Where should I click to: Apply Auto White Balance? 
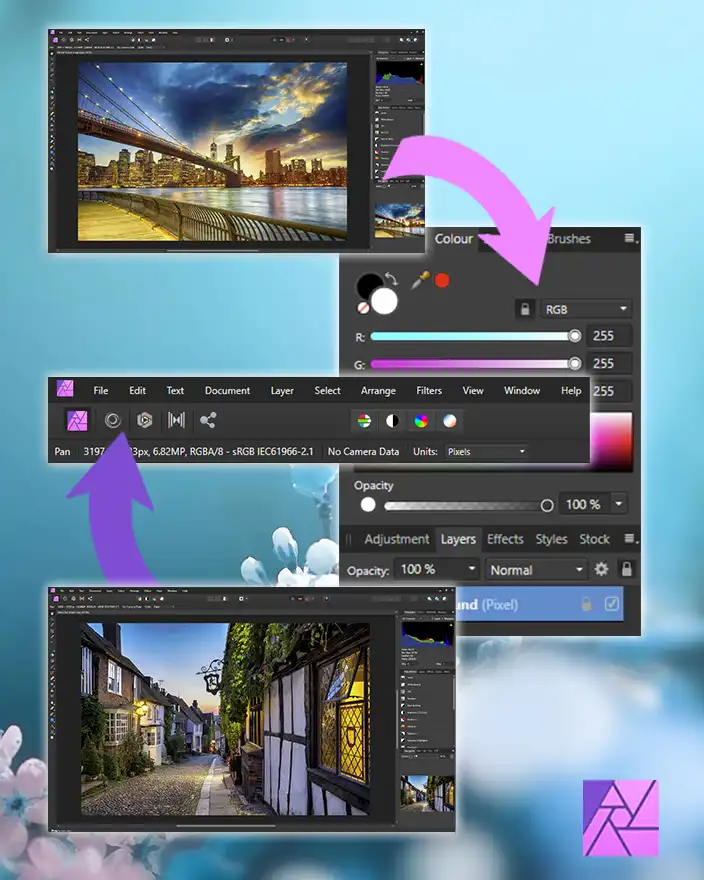pyautogui.click(x=451, y=421)
